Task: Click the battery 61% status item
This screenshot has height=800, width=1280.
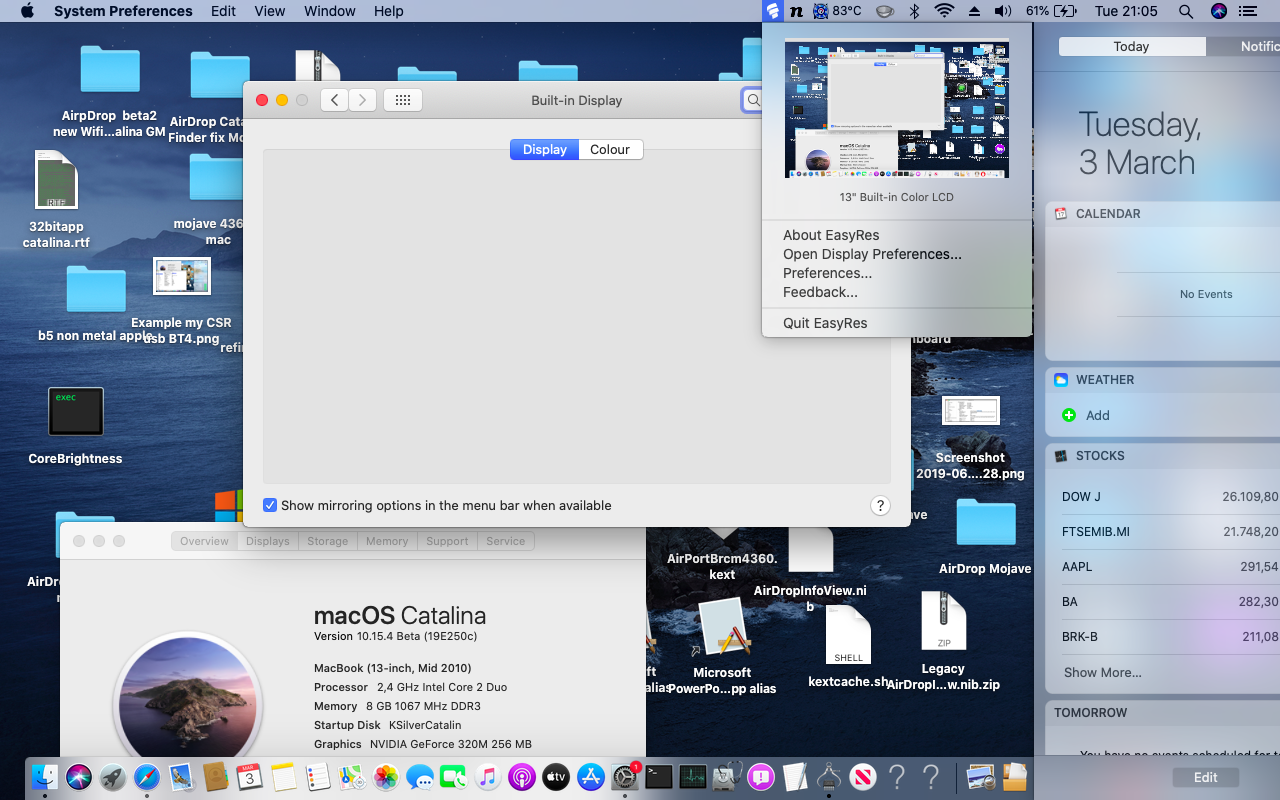Action: (1051, 11)
